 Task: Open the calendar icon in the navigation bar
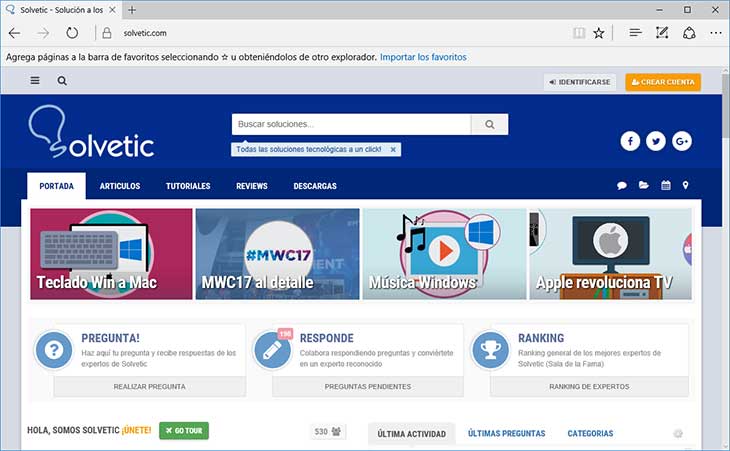point(666,185)
